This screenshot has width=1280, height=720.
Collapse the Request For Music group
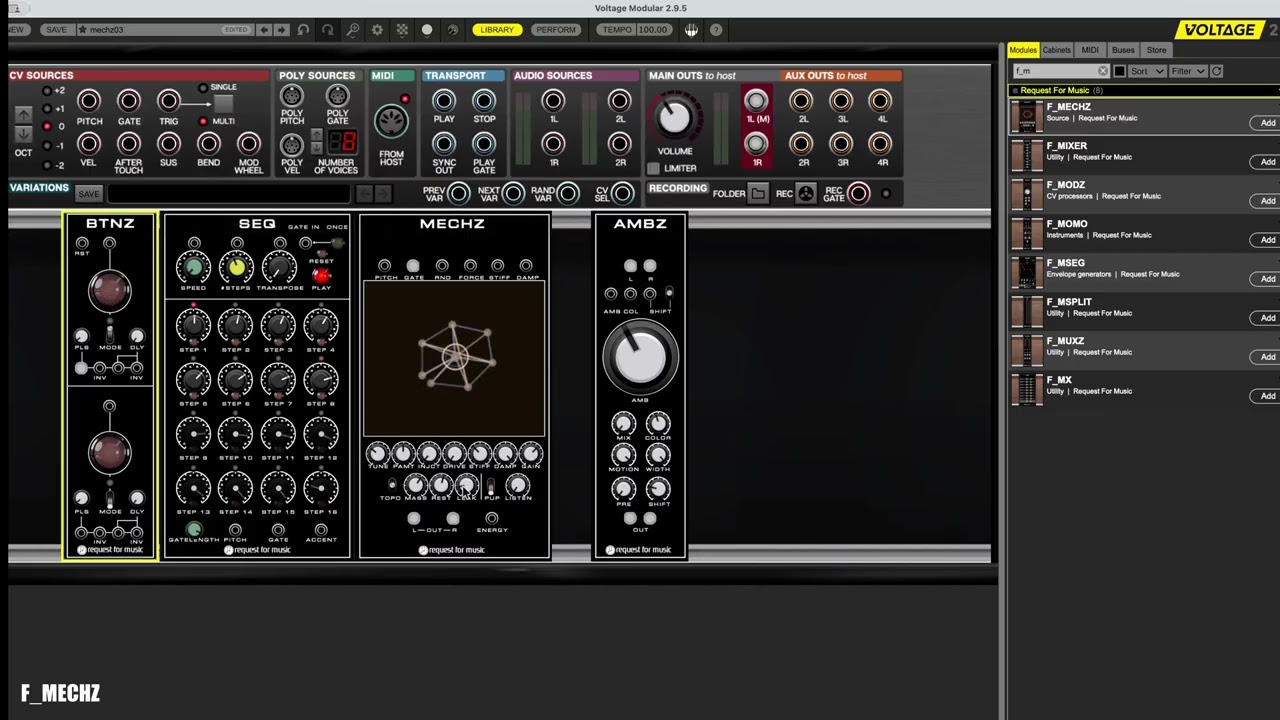[x=1015, y=91]
